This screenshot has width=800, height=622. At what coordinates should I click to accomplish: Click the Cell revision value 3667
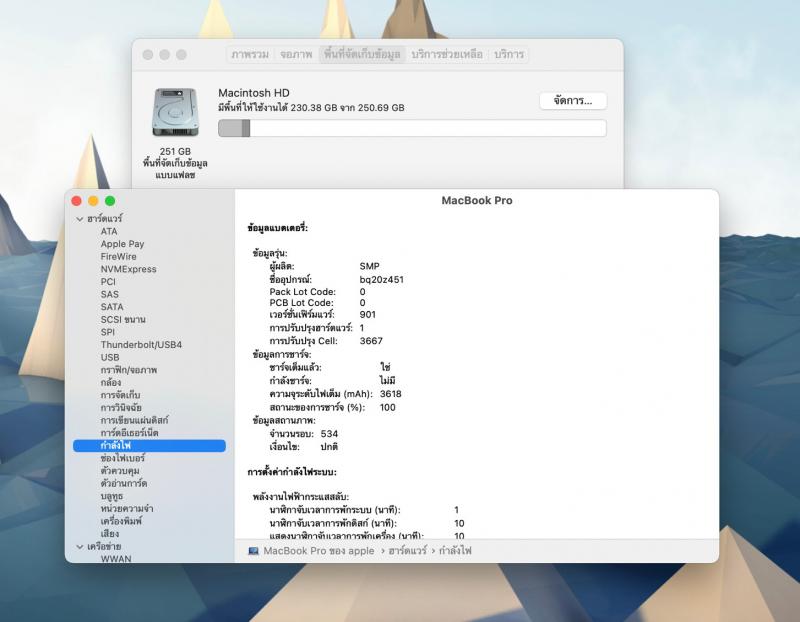click(371, 341)
